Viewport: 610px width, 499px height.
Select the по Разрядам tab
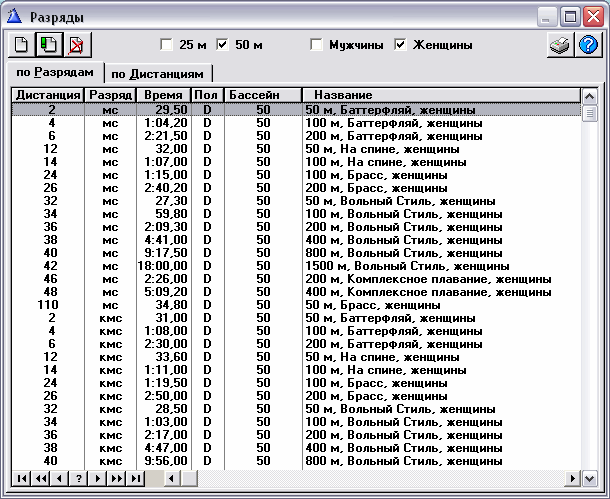(56, 73)
